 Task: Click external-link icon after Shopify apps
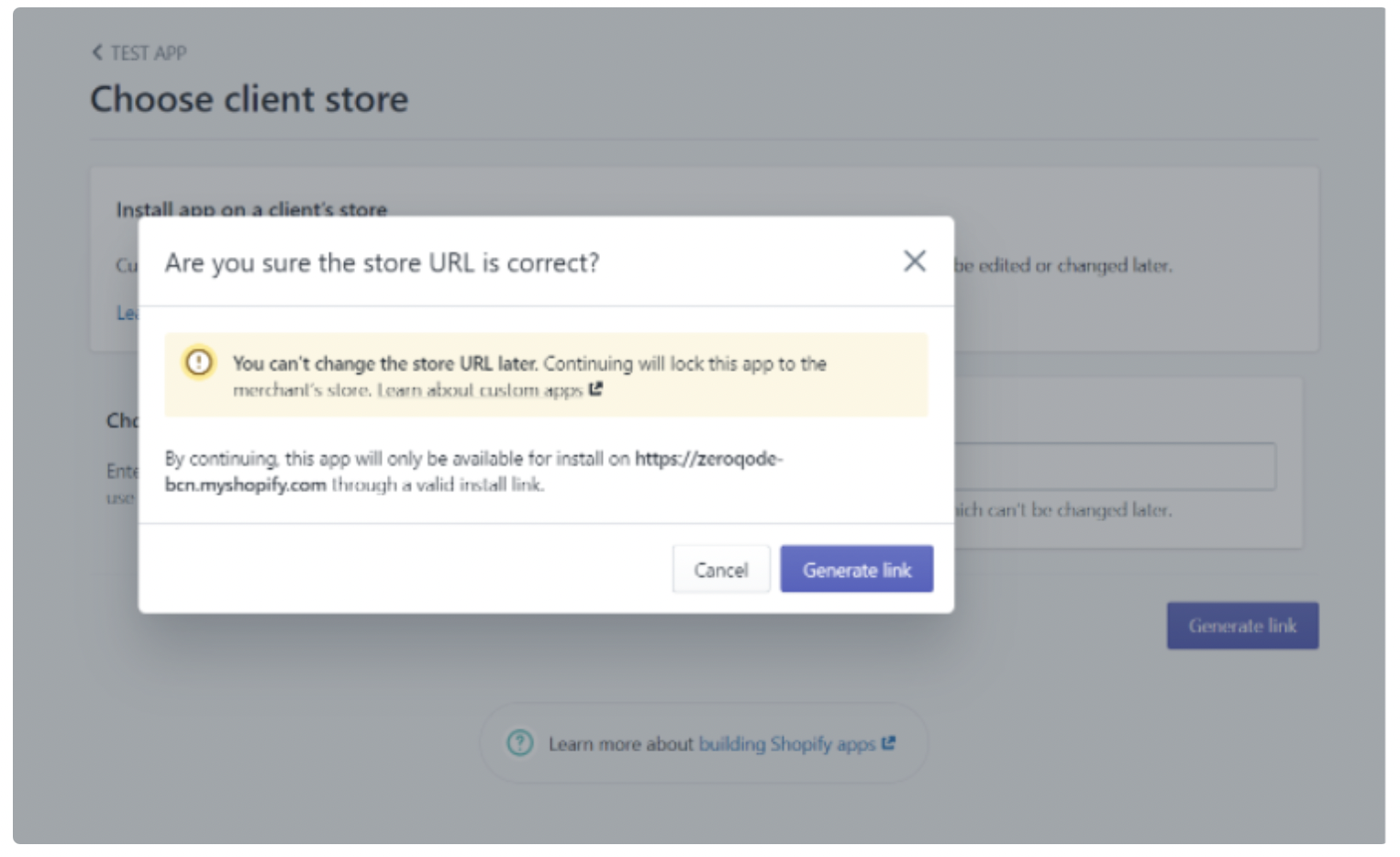(888, 742)
